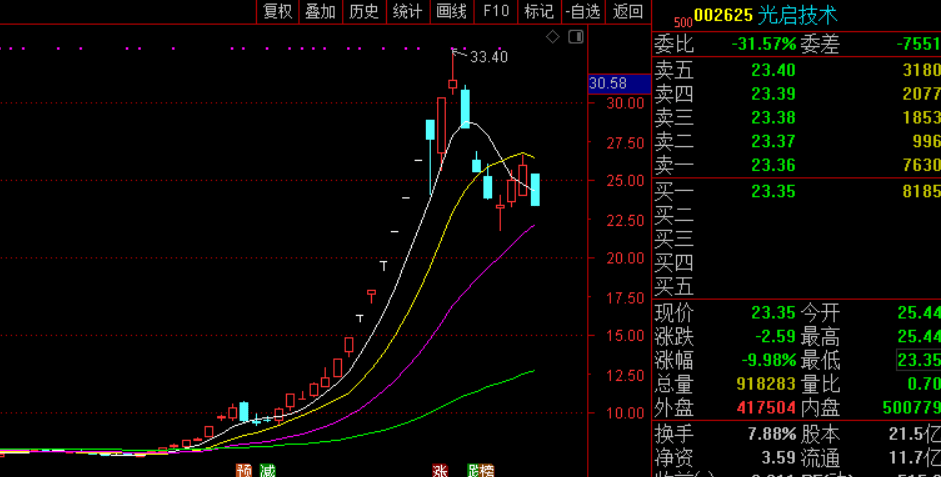The height and width of the screenshot is (477, 941).
Task: Toggle -自选 to remove from watchlist
Action: 583,12
